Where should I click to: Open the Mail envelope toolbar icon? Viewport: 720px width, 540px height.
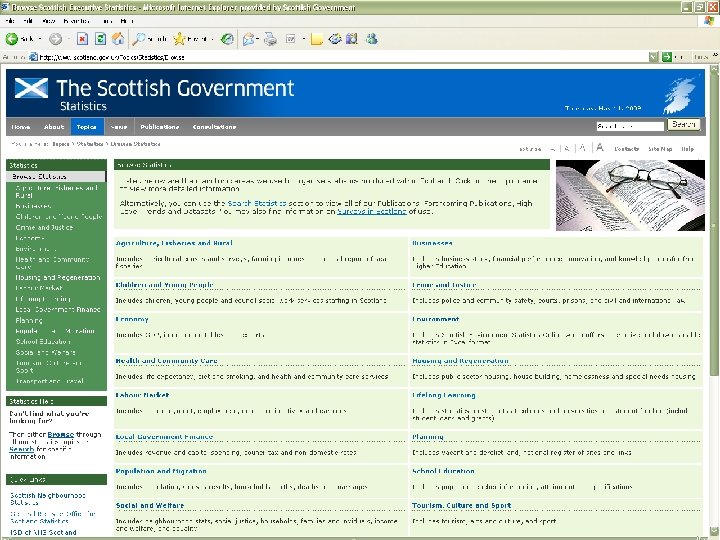[x=248, y=39]
